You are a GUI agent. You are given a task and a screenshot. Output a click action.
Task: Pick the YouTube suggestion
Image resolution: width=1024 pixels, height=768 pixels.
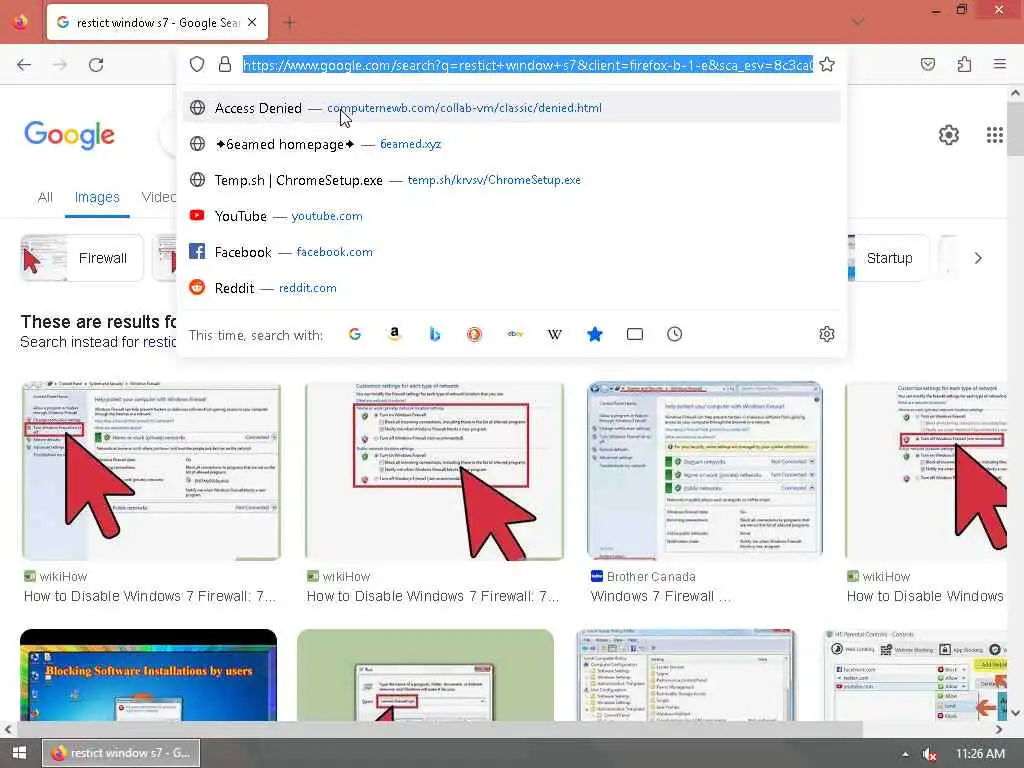click(x=512, y=216)
